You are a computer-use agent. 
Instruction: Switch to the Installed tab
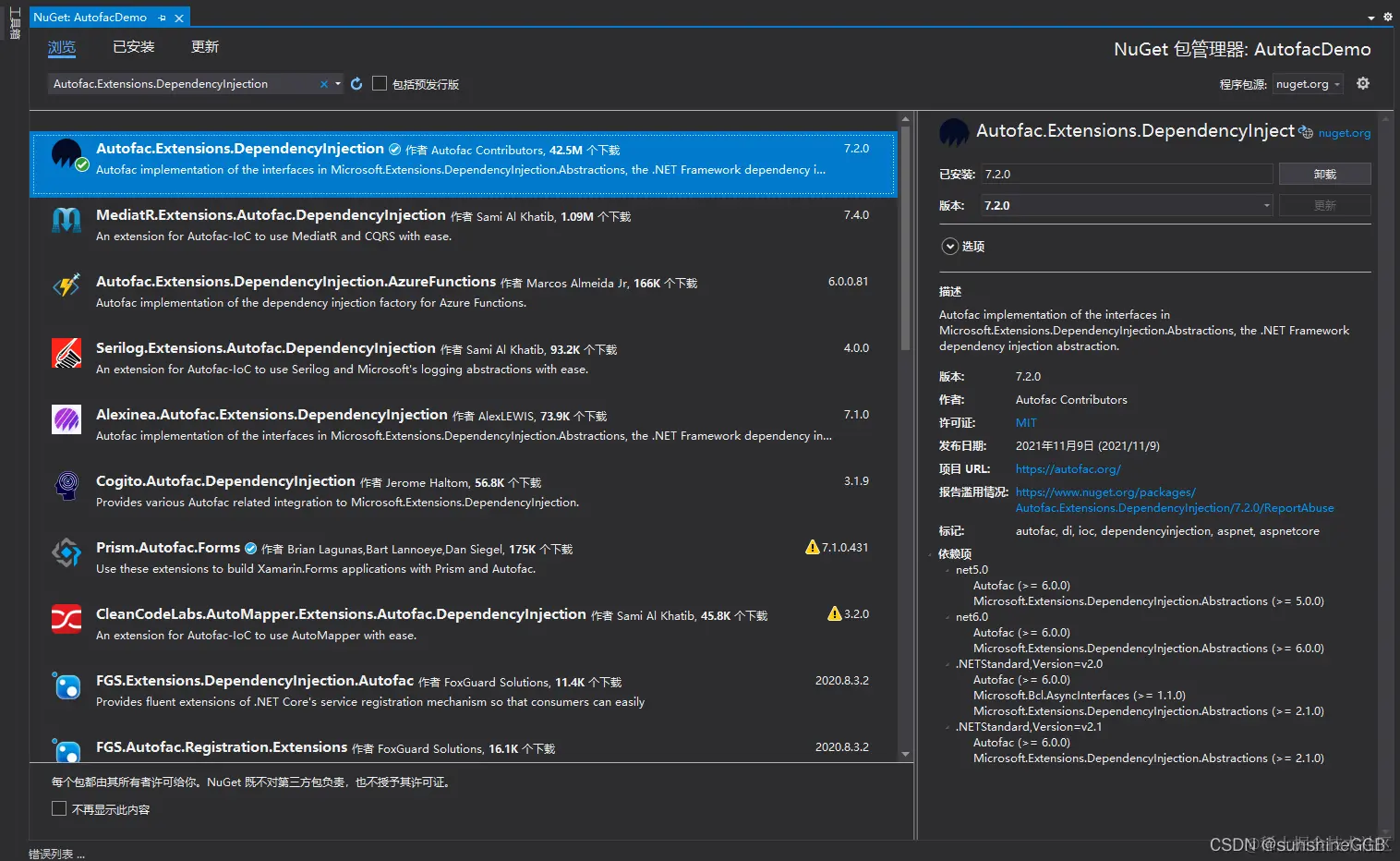point(134,47)
